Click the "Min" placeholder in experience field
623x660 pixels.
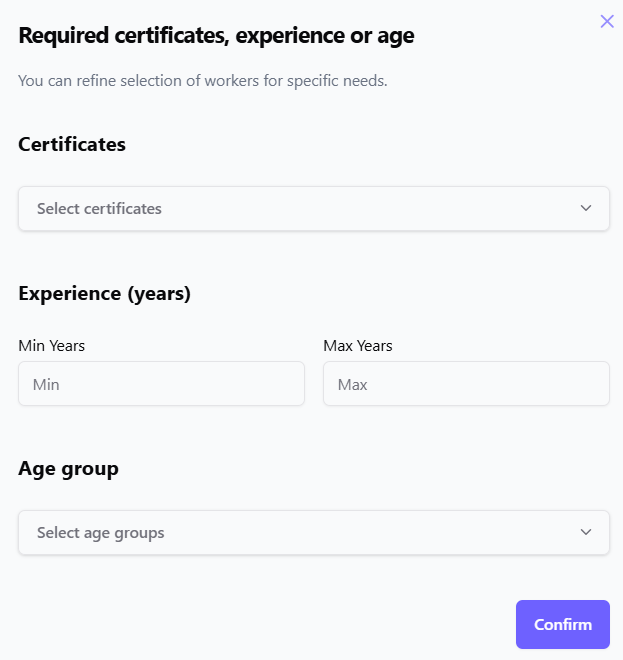[x=46, y=384]
